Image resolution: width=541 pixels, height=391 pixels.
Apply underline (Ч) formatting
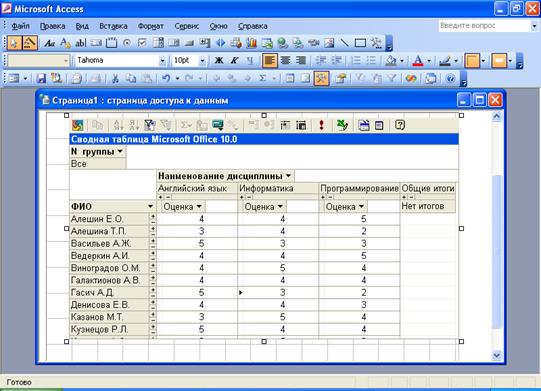point(250,61)
